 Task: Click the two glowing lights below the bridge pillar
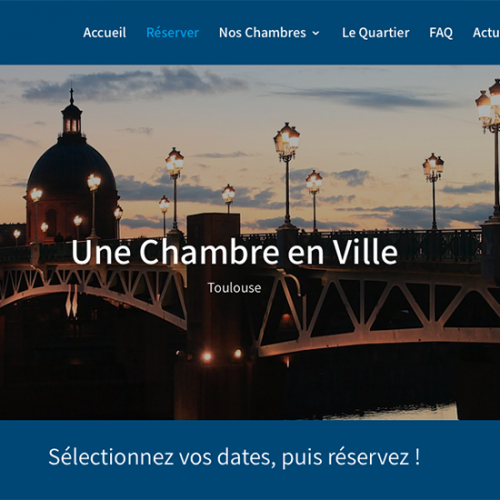(x=222, y=355)
